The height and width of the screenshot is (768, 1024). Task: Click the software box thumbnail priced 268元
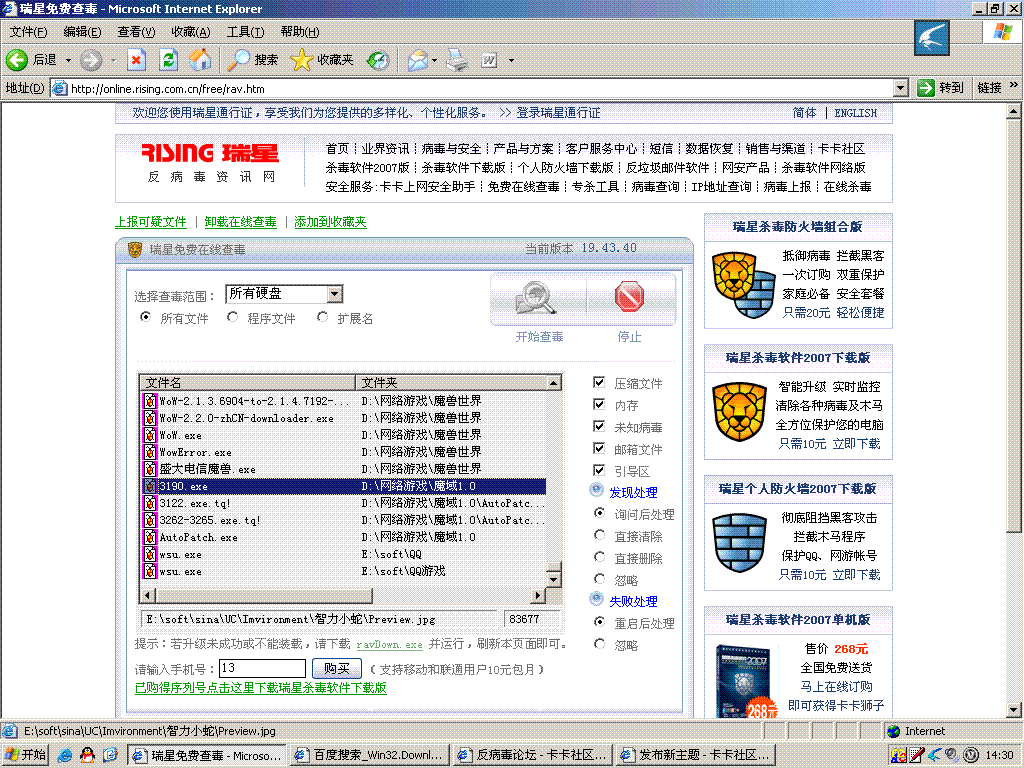(x=748, y=681)
